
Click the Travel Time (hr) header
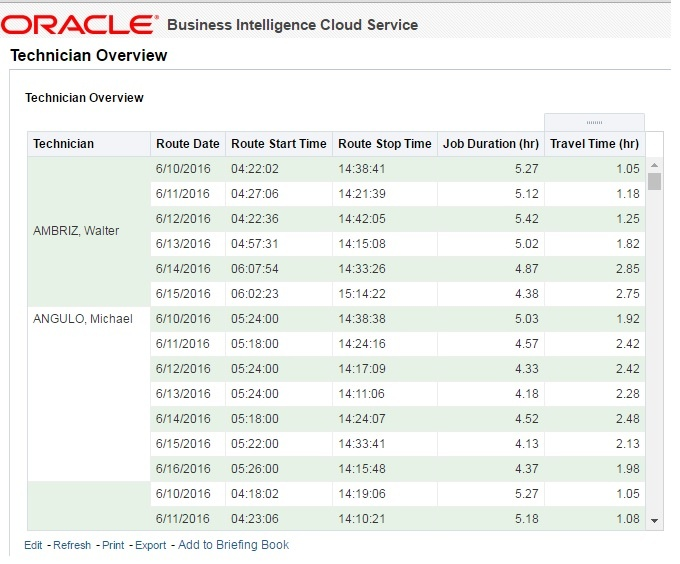click(594, 144)
